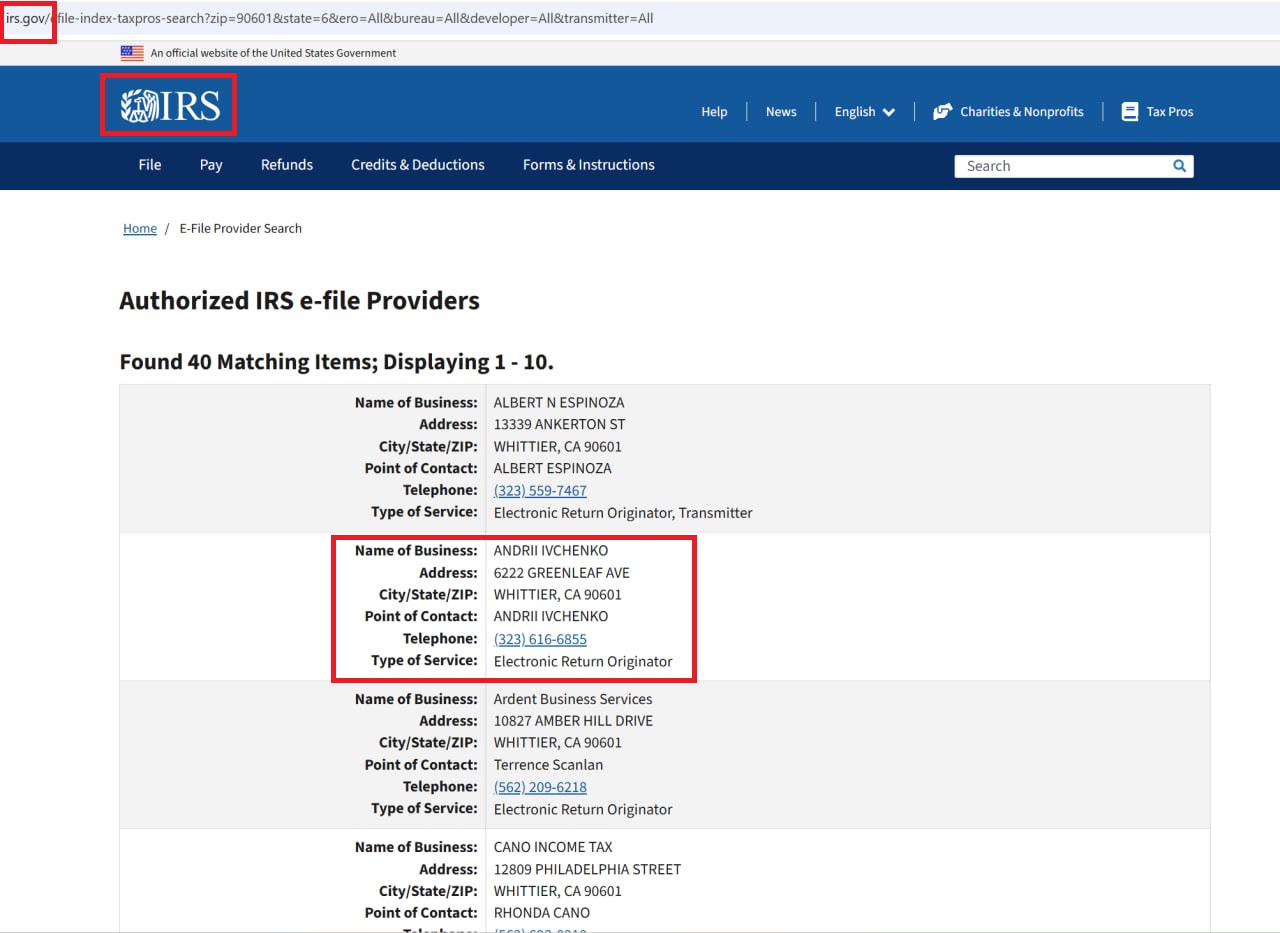The width and height of the screenshot is (1280, 933).
Task: Select address 12809 PHILADELPHIA STREET
Action: [588, 869]
